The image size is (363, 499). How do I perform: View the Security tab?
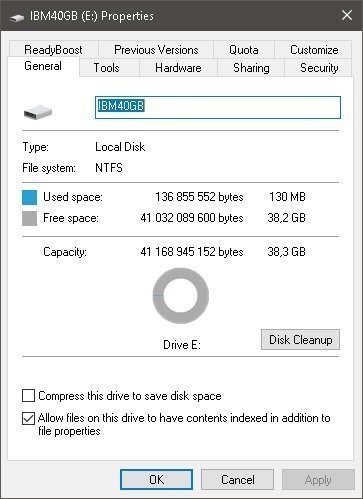pos(319,68)
